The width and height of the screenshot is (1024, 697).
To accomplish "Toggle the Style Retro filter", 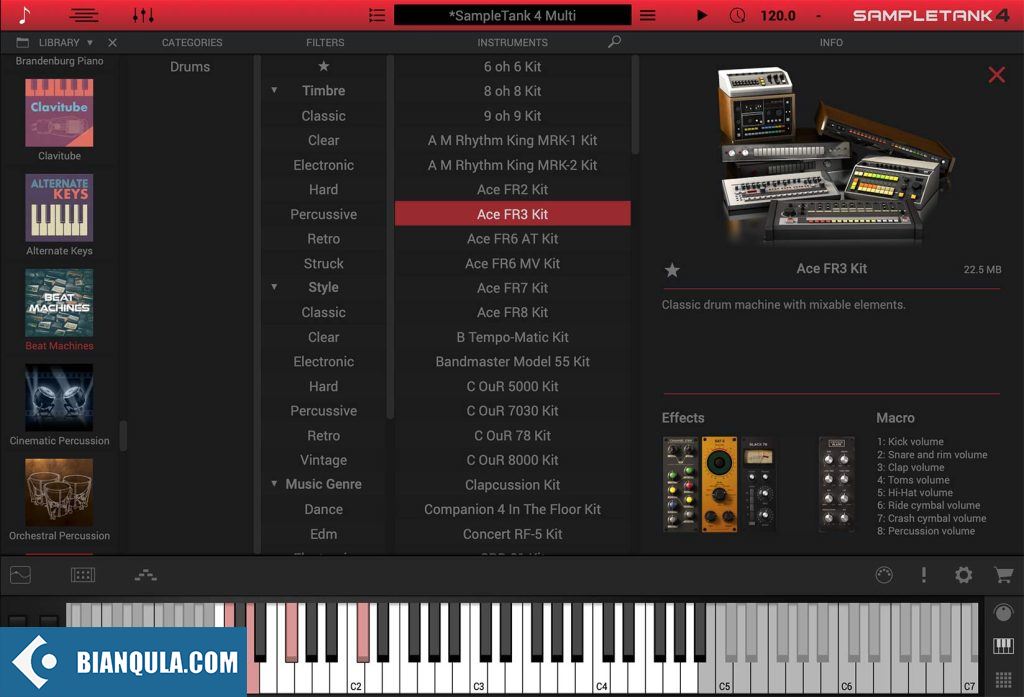I will coord(323,435).
